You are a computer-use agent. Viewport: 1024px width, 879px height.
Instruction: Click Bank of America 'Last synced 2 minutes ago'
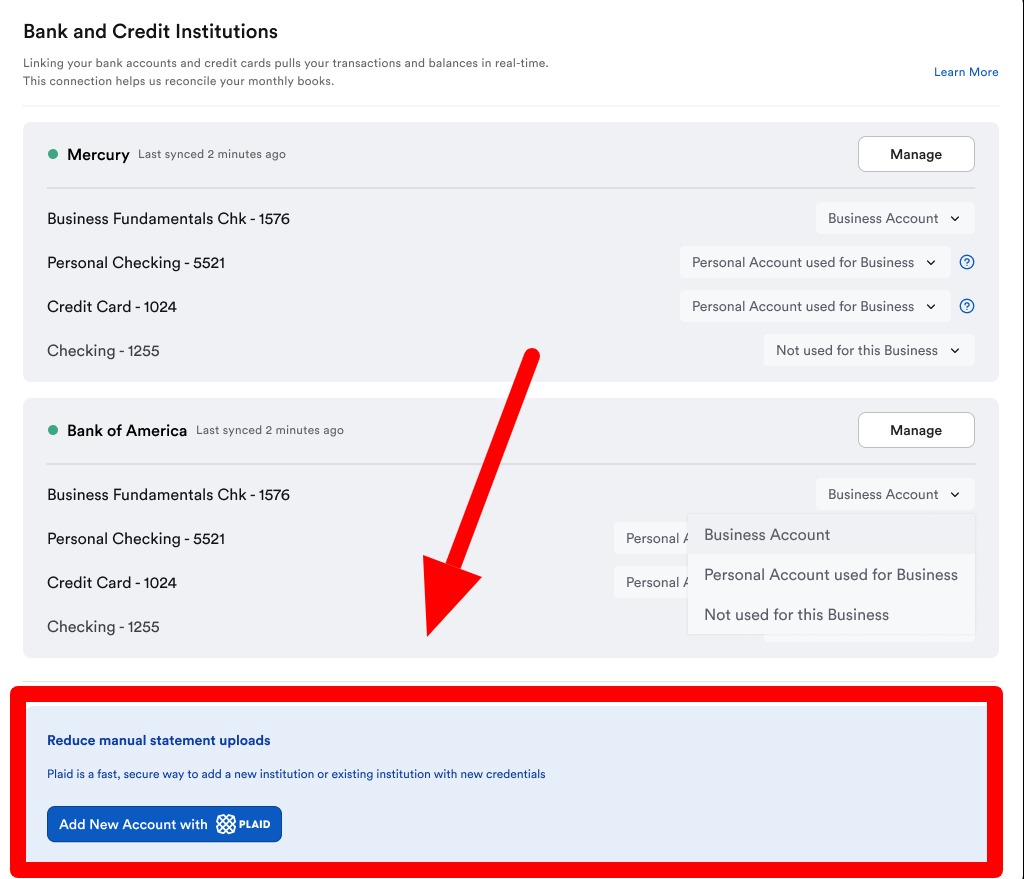pos(270,430)
